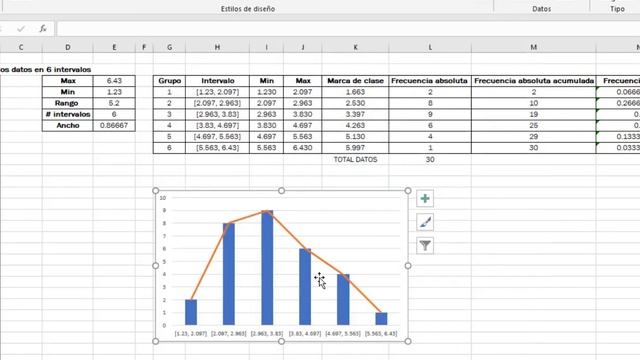Select column H header
Image resolution: width=640 pixels, height=360 pixels.
[217, 47]
